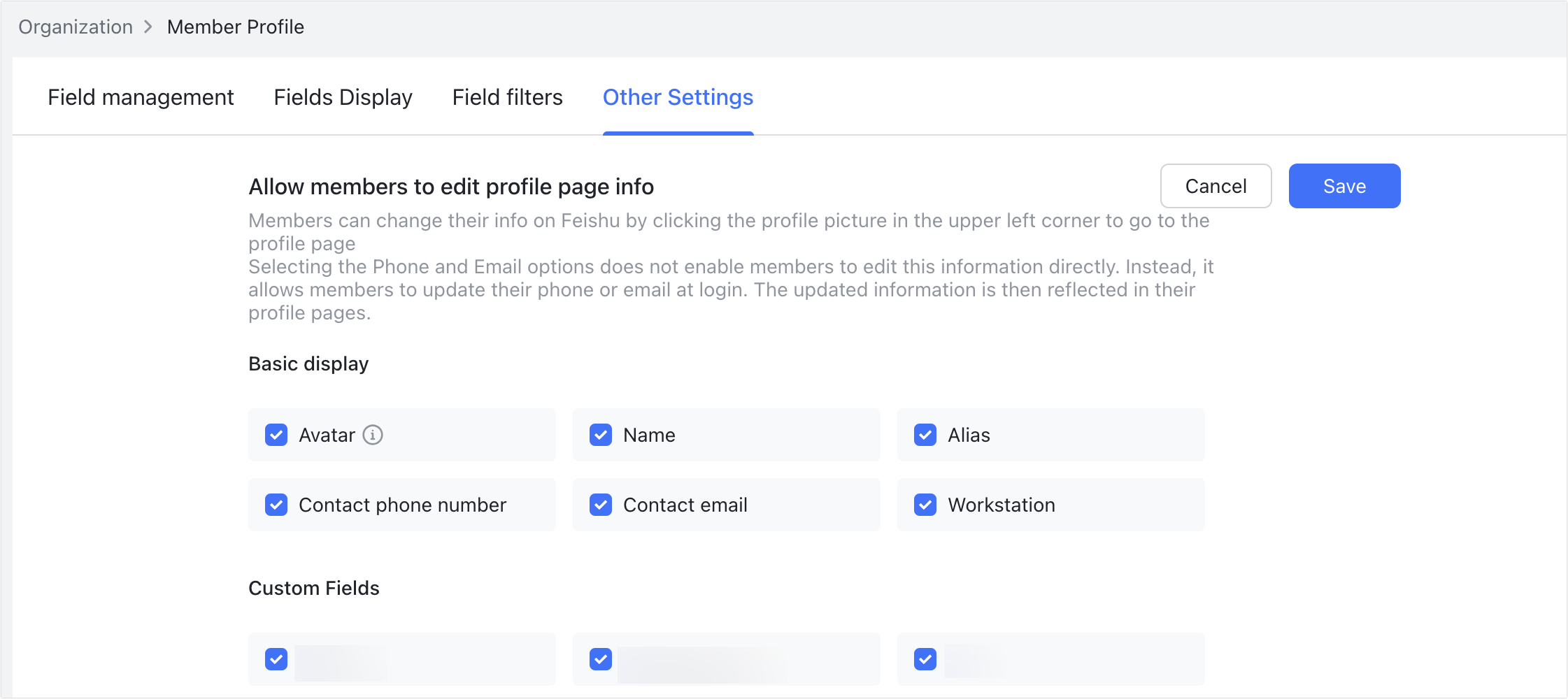This screenshot has width=1568, height=699.
Task: Toggle third custom field checkbox
Action: coord(925,659)
